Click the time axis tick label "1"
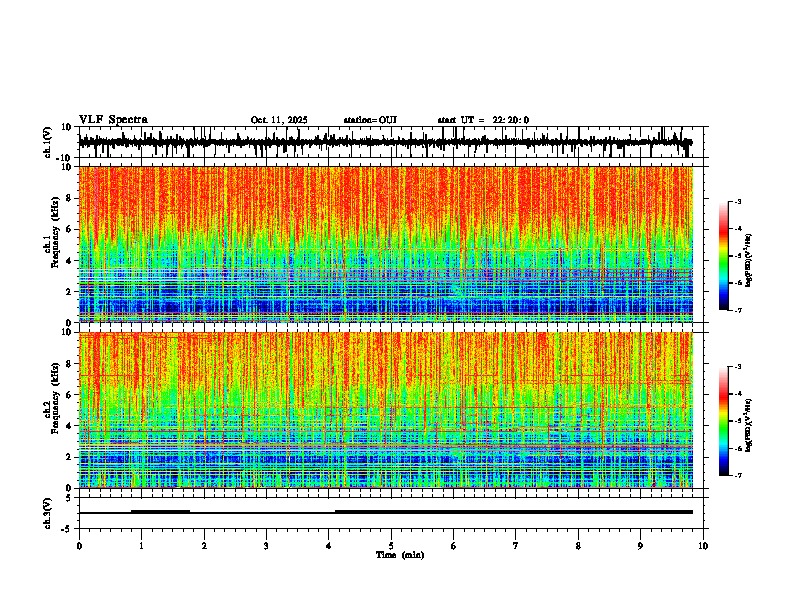The height and width of the screenshot is (612, 792). (141, 546)
